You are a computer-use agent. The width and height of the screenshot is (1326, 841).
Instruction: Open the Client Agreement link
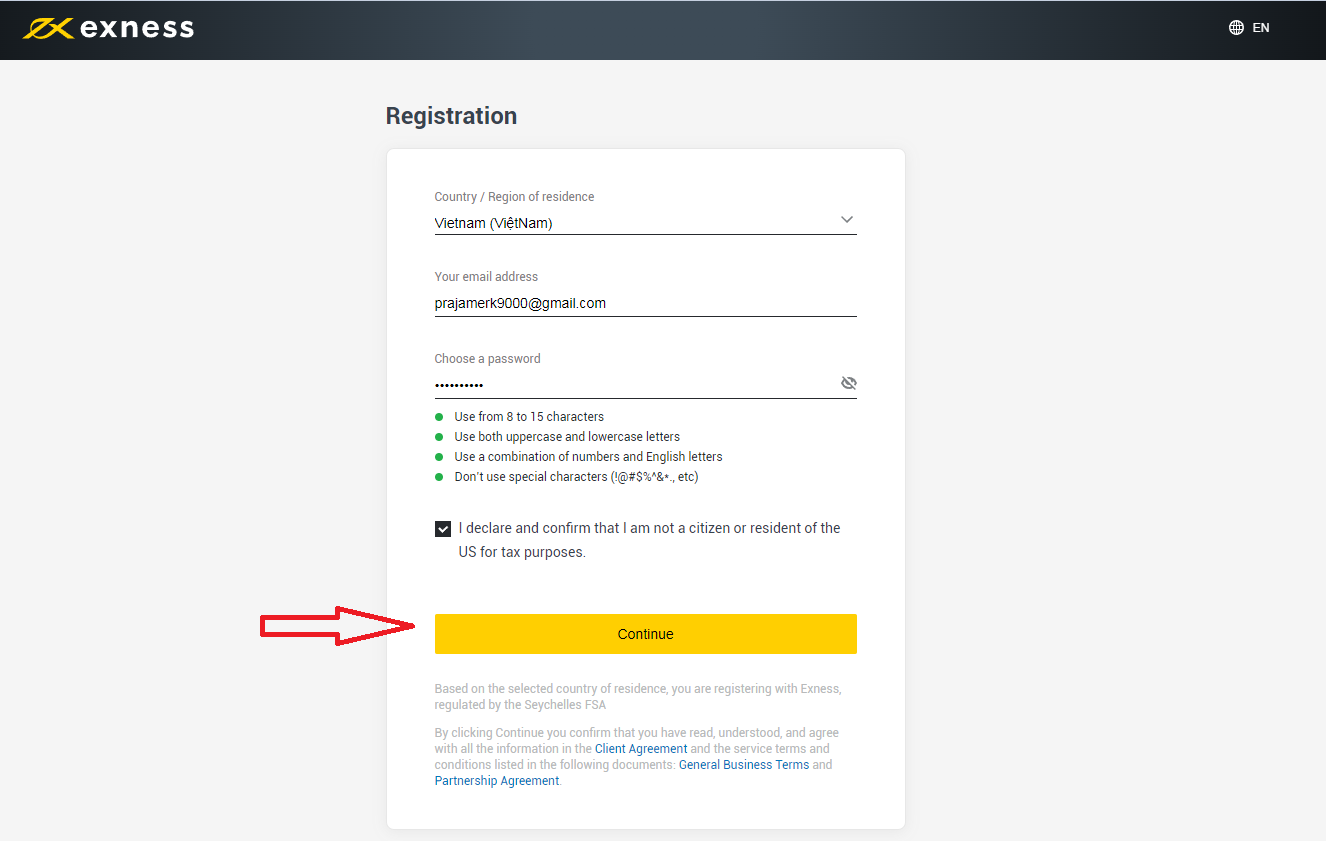click(x=641, y=748)
